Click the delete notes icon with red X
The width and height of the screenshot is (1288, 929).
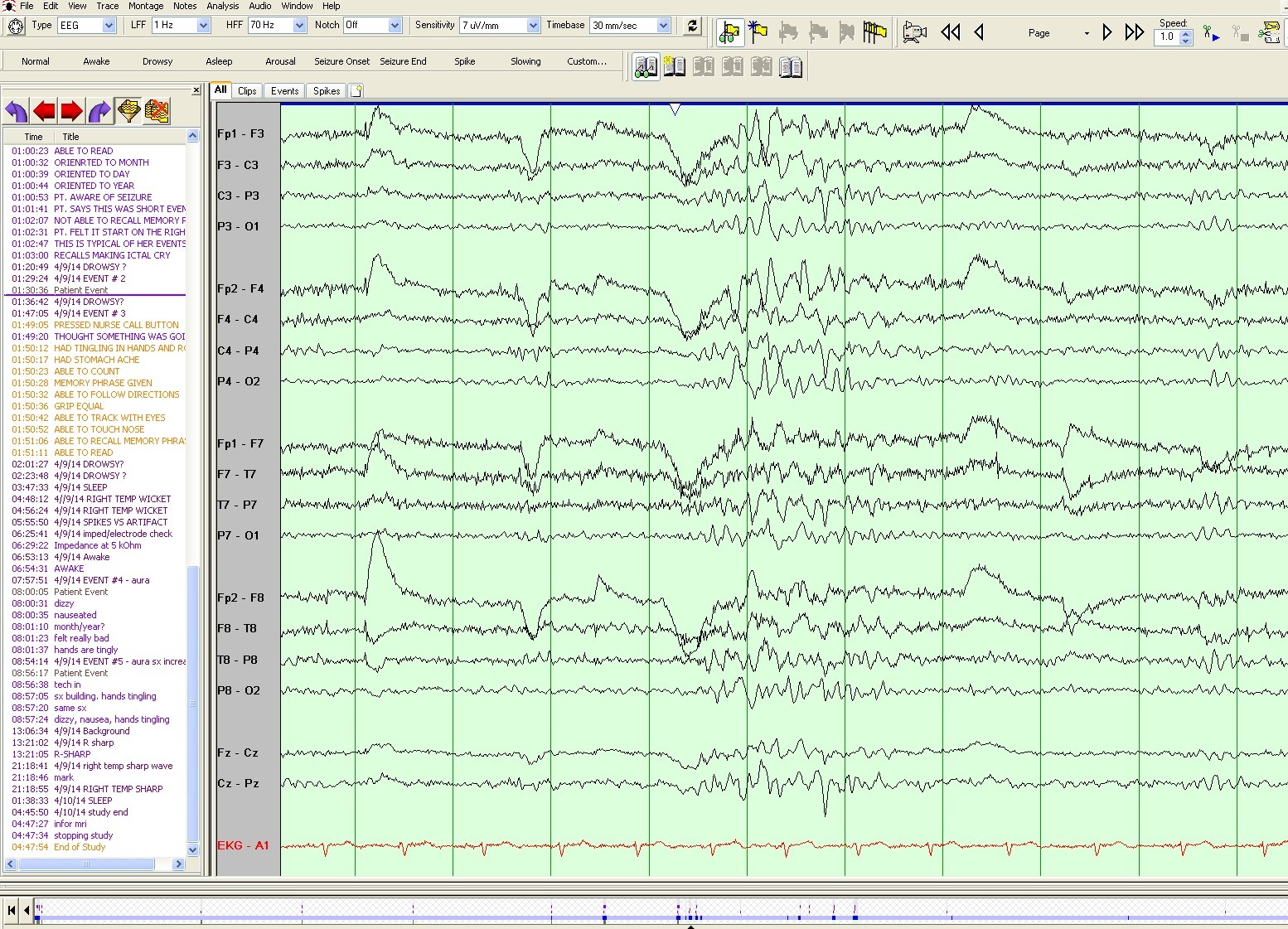coord(157,111)
